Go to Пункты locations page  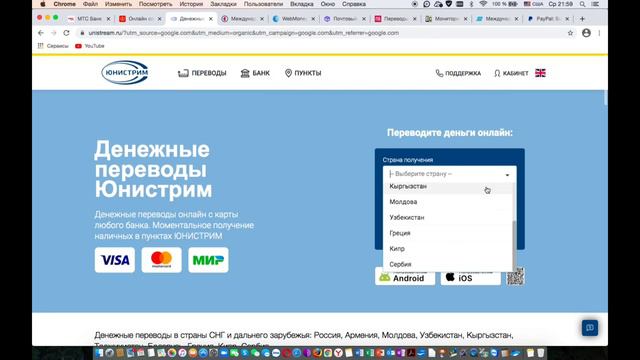click(303, 73)
